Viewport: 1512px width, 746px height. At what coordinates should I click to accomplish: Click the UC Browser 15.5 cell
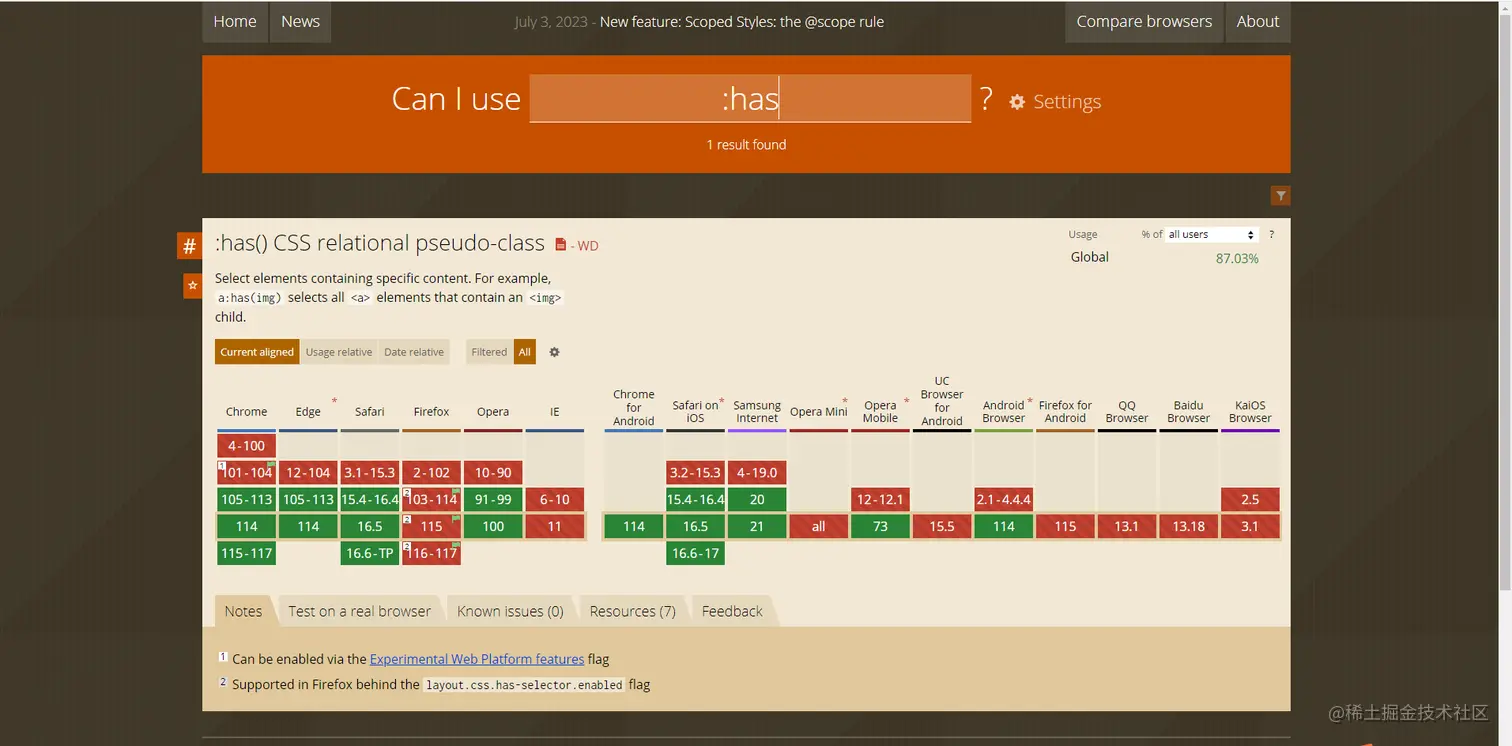[x=942, y=526]
